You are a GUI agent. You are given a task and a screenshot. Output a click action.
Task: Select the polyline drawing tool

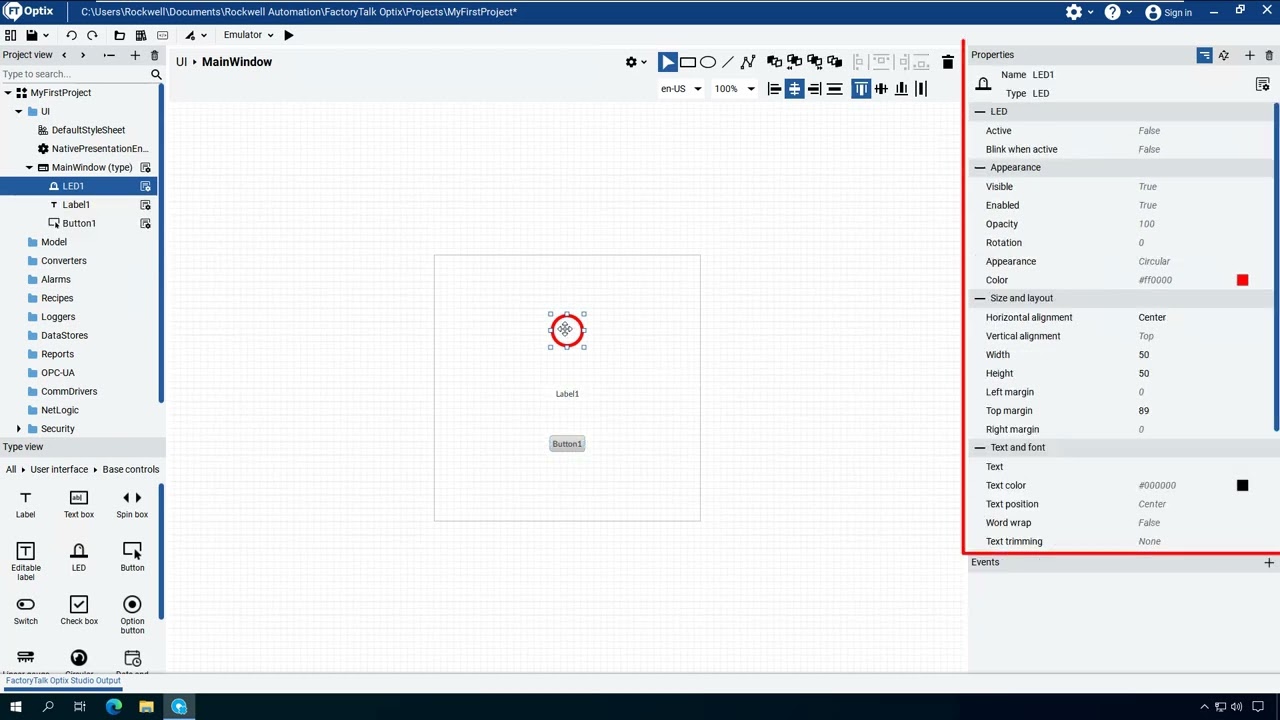tap(748, 62)
